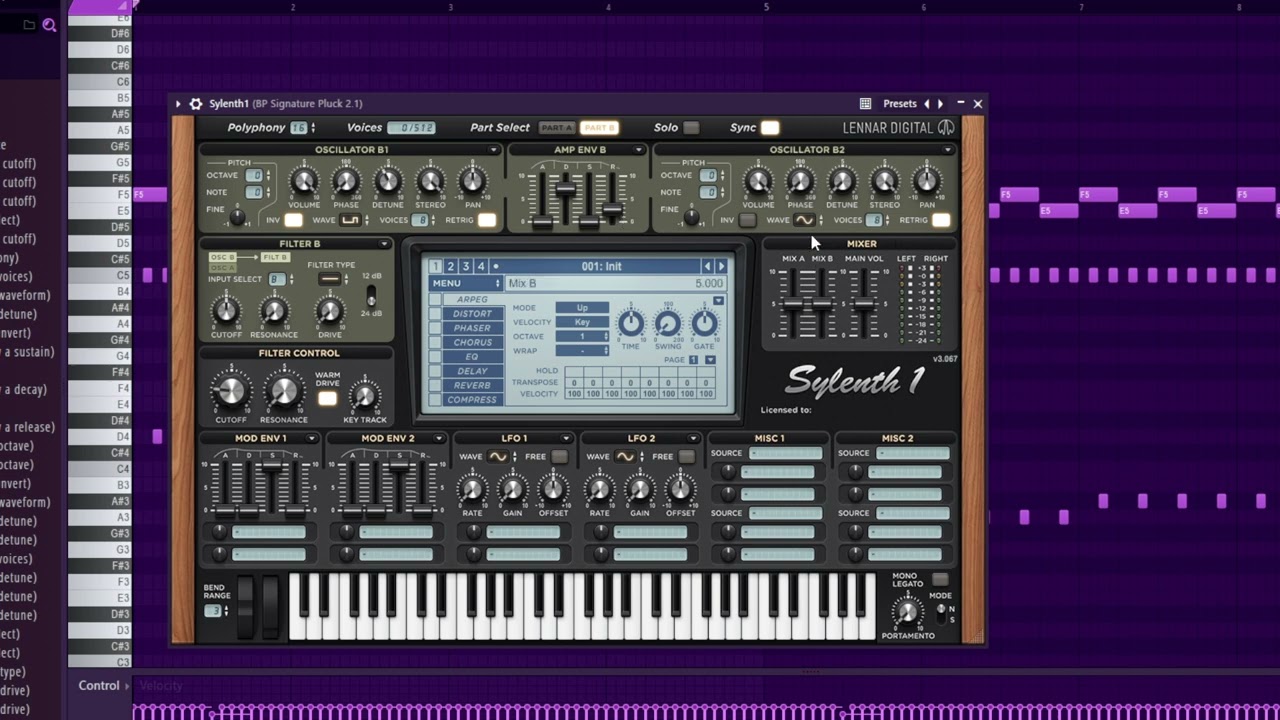Select LFO 2 waveform icon

tap(625, 457)
